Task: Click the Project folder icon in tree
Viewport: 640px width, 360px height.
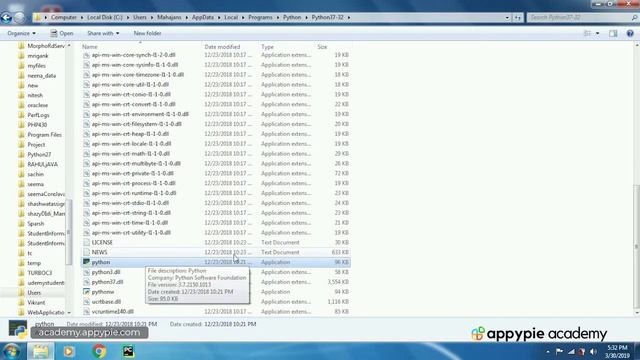Action: (x=22, y=144)
